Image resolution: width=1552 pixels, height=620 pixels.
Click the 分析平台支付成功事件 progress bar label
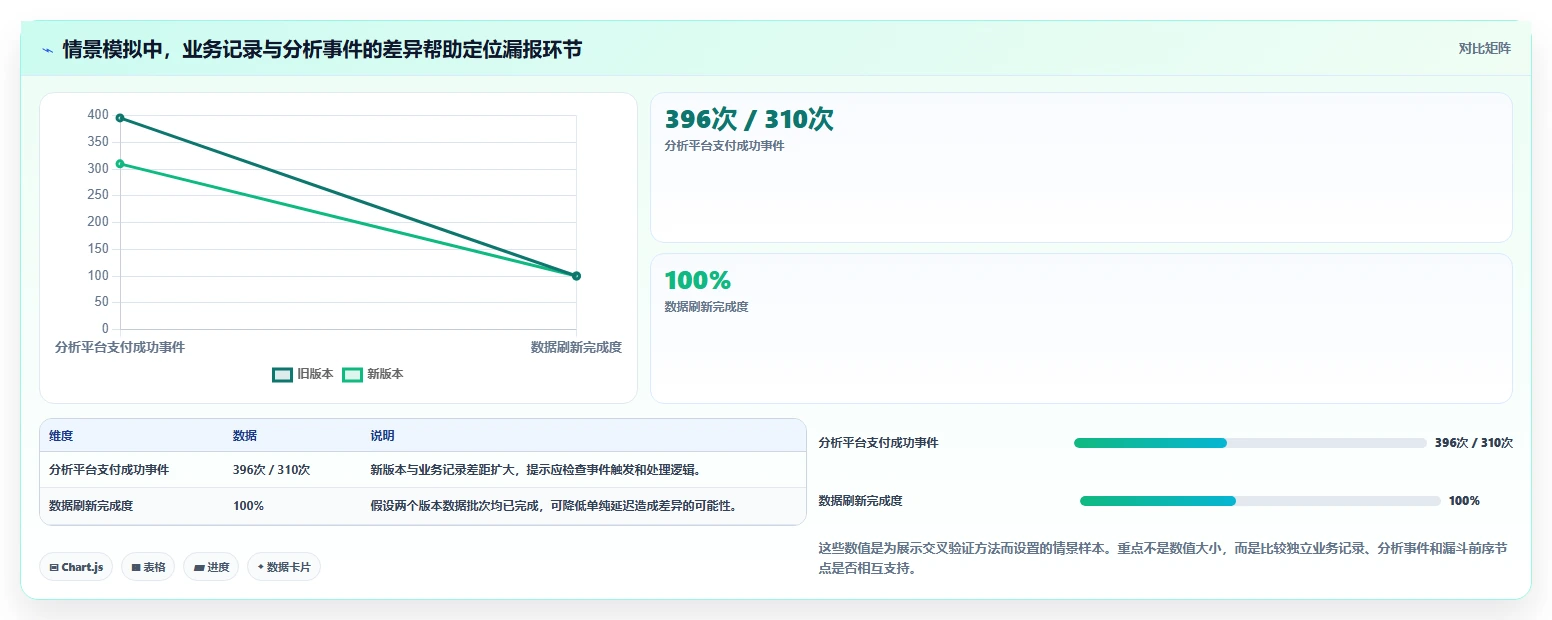coord(878,443)
